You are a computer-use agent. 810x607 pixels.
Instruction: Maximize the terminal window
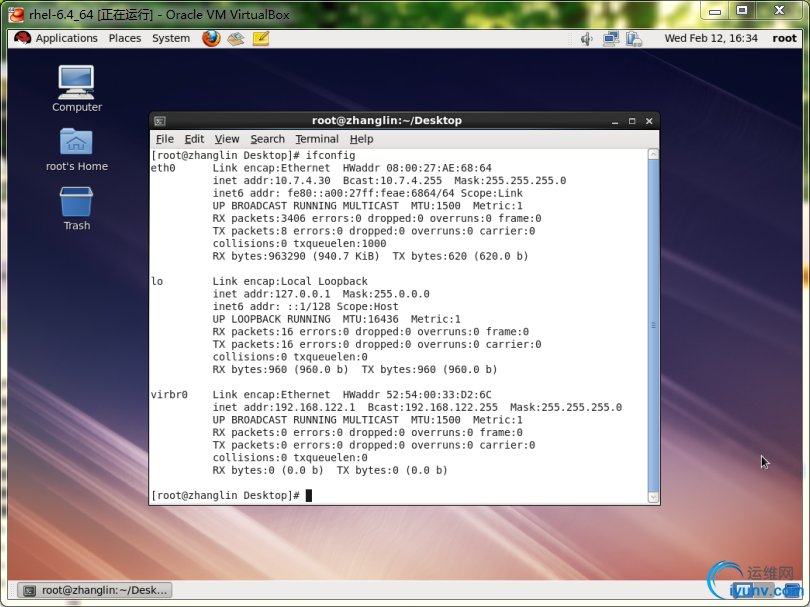(632, 121)
